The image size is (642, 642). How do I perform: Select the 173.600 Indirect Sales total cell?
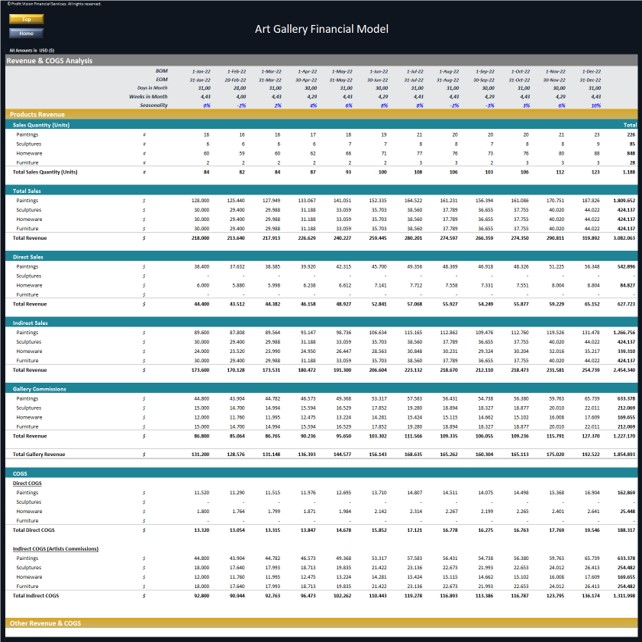tap(200, 370)
